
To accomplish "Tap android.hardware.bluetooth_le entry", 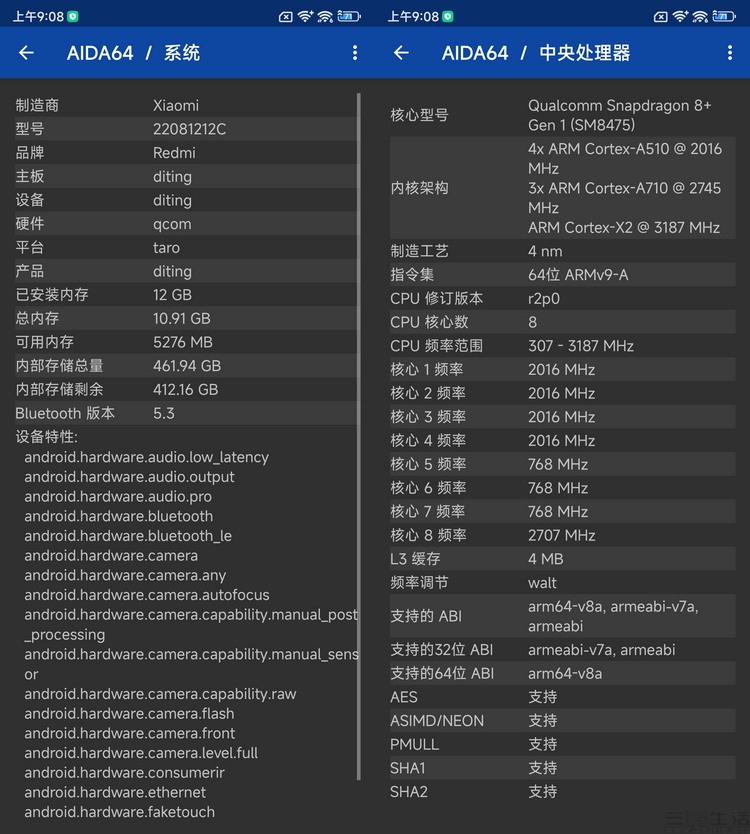I will pos(128,536).
